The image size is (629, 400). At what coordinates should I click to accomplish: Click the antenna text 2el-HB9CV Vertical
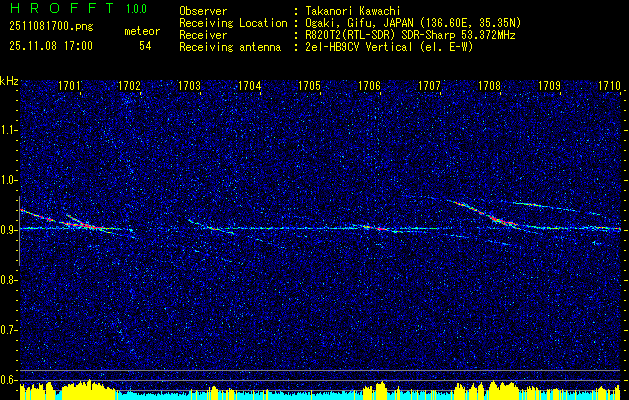point(357,47)
